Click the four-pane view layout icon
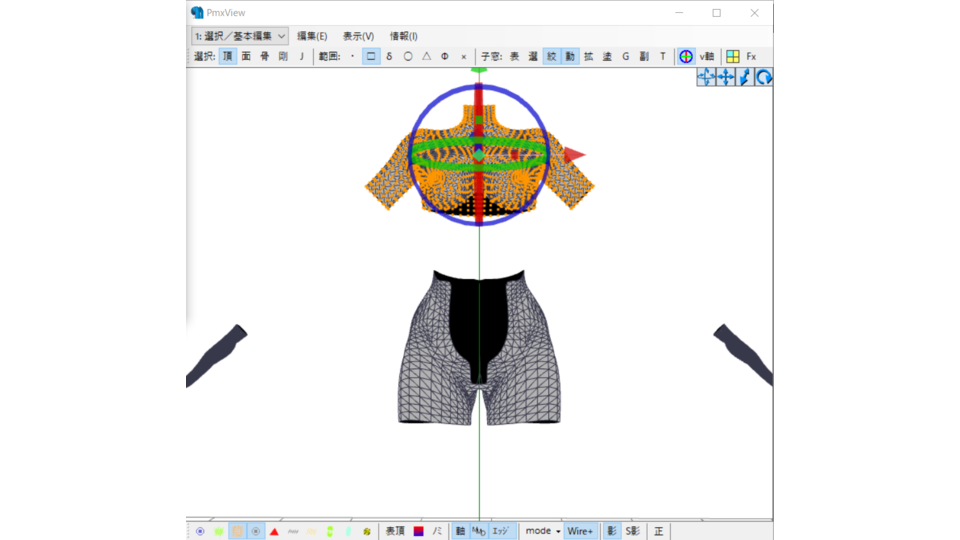Viewport: 960px width, 540px height. tap(732, 56)
